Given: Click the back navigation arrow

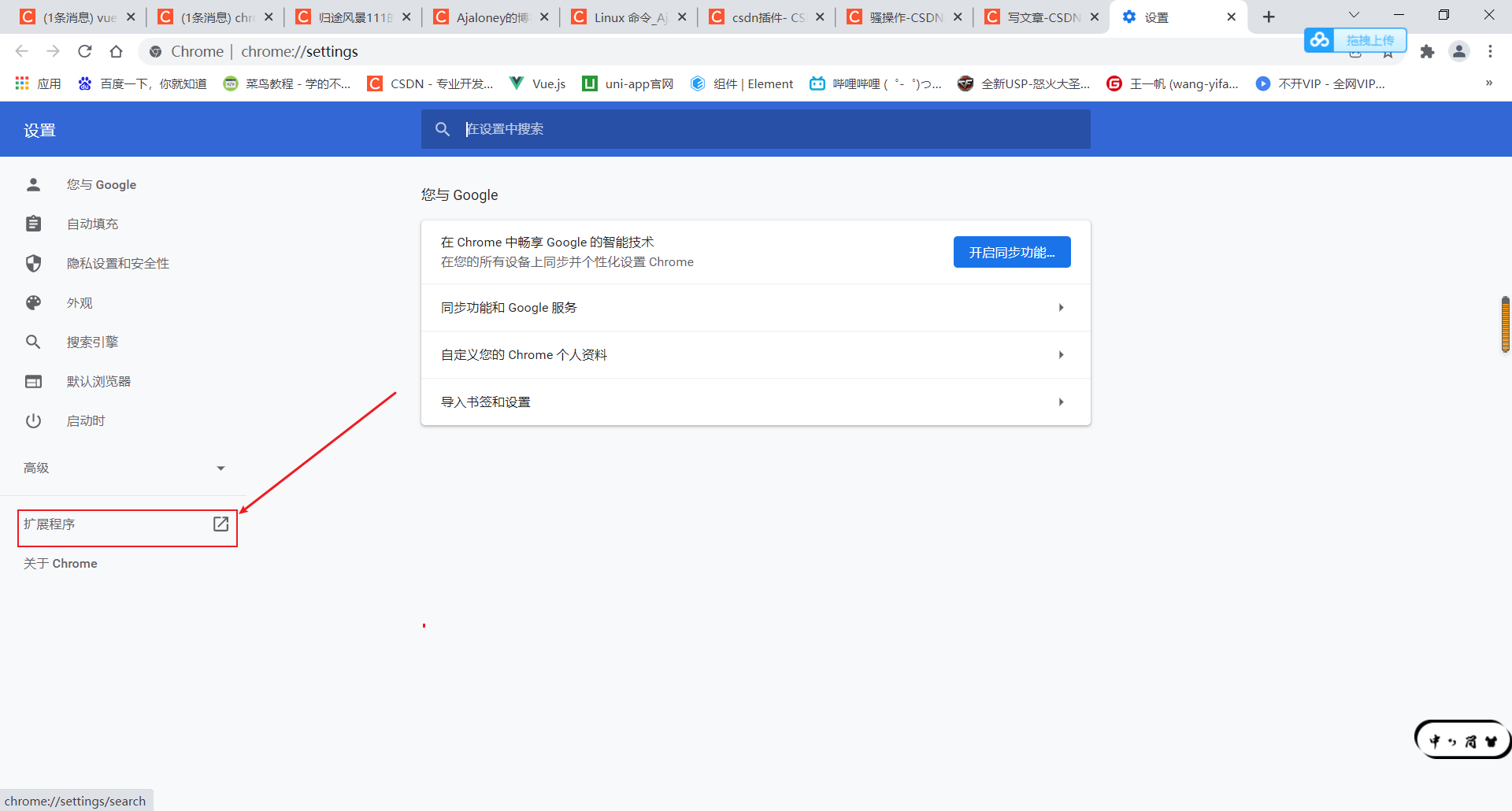Looking at the screenshot, I should [22, 51].
